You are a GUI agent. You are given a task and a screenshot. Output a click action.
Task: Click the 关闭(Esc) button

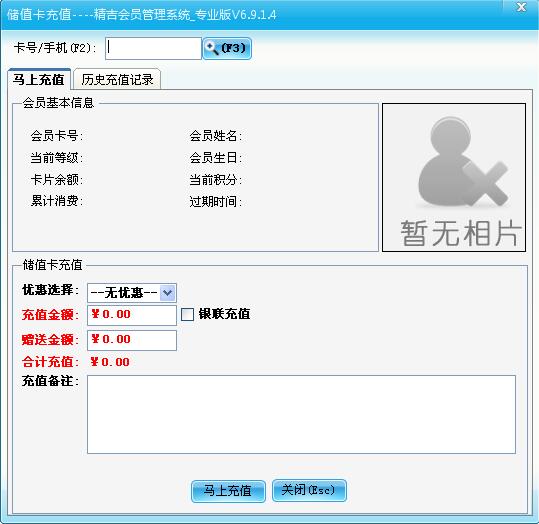click(309, 490)
